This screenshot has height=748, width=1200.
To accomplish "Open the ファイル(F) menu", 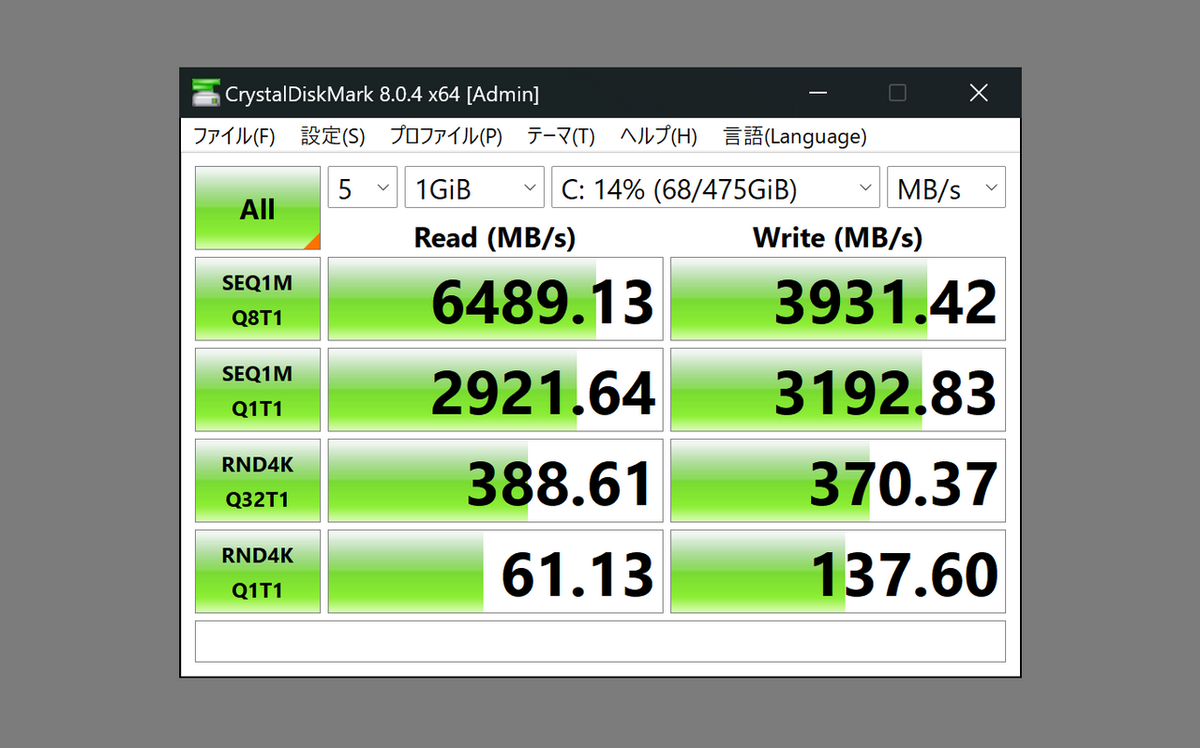I will 234,136.
